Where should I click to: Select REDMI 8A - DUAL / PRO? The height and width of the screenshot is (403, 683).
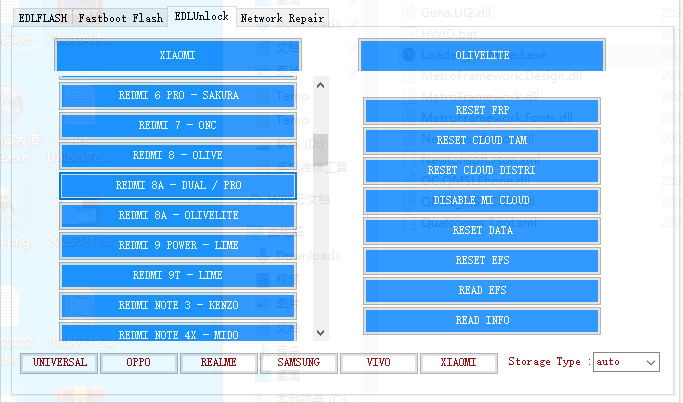(x=178, y=185)
